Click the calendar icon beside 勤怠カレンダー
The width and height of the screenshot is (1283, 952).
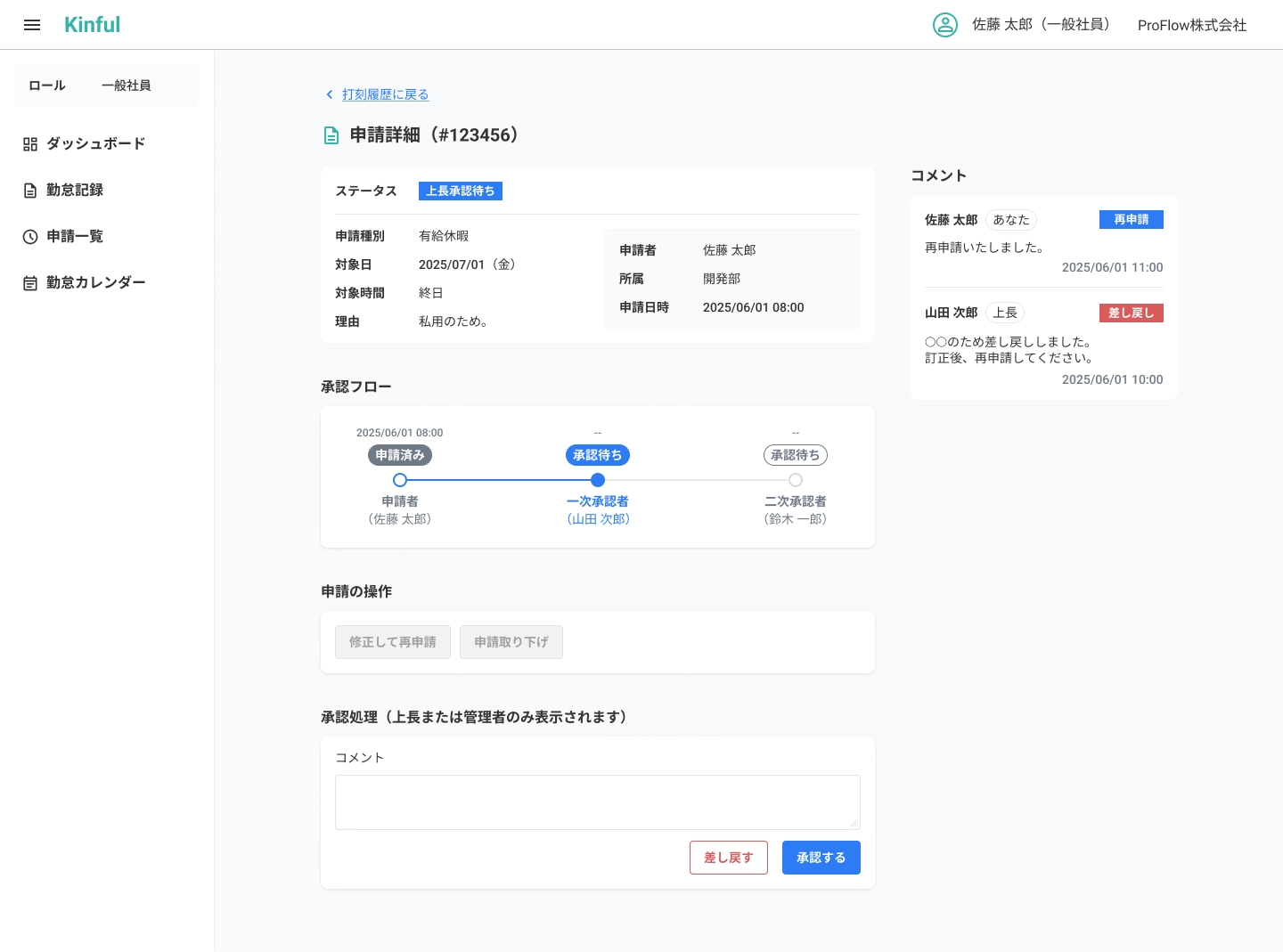tap(30, 283)
